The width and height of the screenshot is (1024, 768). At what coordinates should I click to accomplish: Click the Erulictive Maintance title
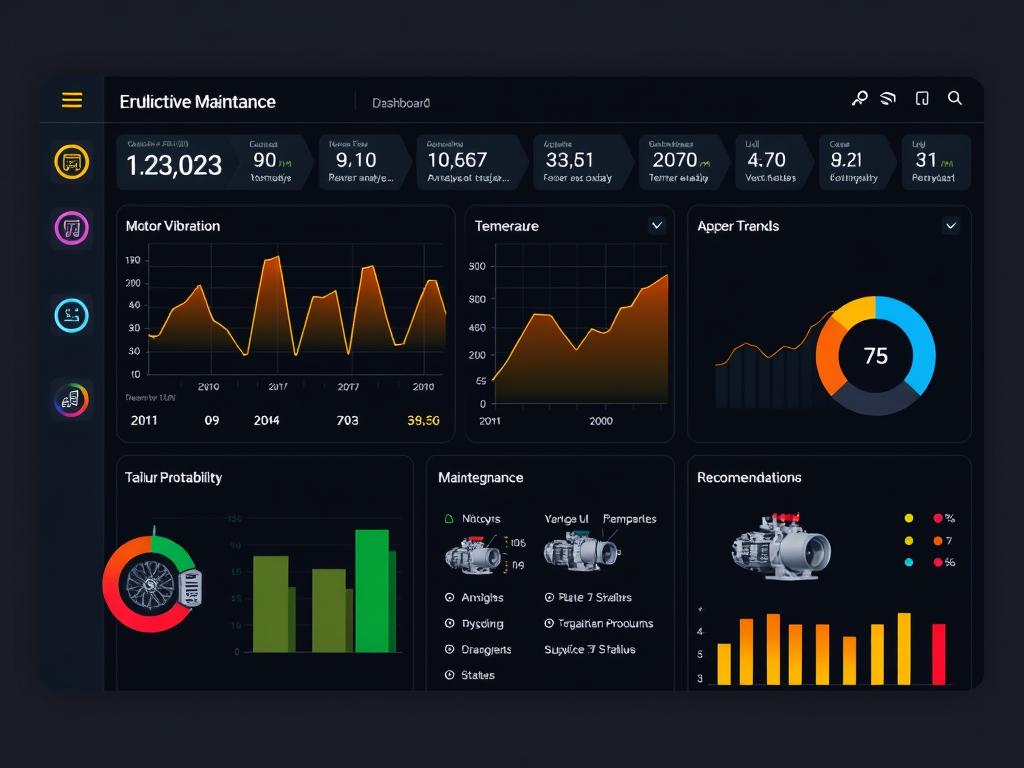pyautogui.click(x=197, y=102)
